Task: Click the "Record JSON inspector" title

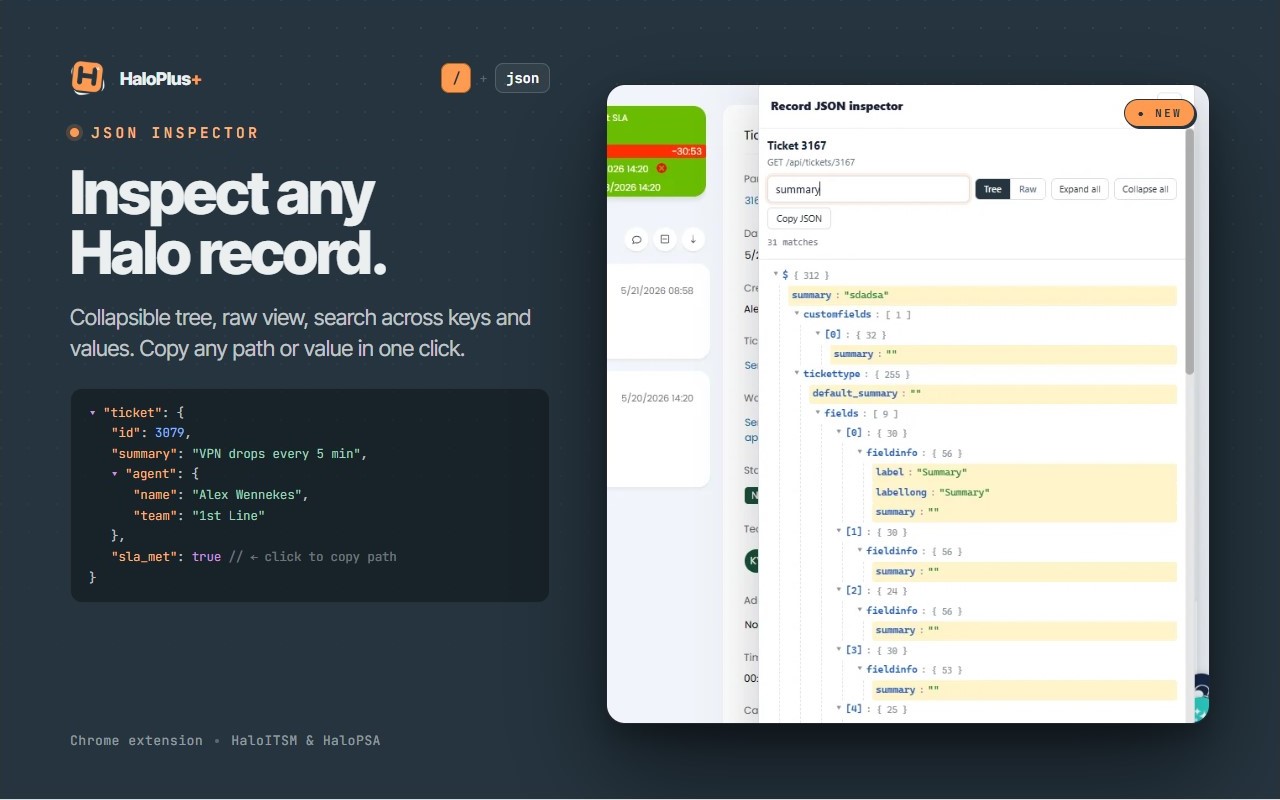Action: point(837,106)
